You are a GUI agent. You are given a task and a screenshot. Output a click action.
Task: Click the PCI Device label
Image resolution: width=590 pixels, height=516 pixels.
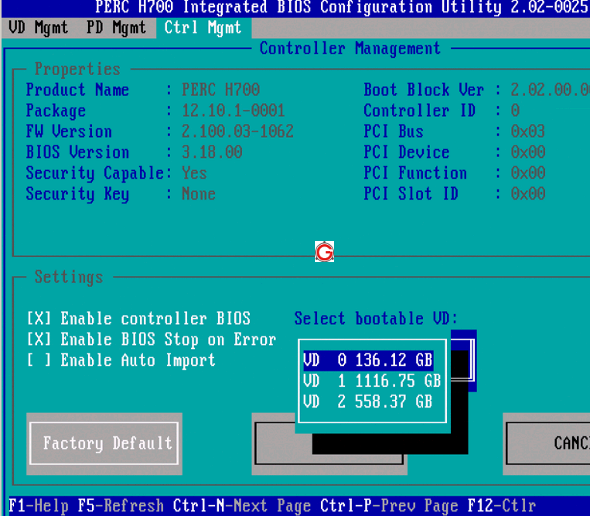[407, 152]
